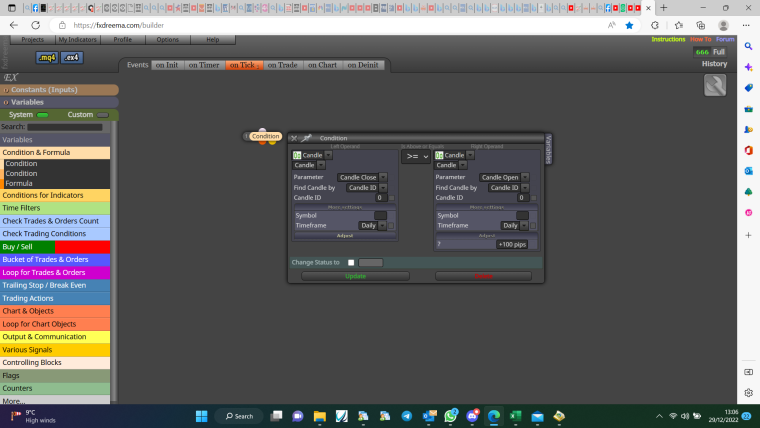This screenshot has width=760, height=428.
Task: Switch to the on Init event tab
Action: tap(167, 65)
